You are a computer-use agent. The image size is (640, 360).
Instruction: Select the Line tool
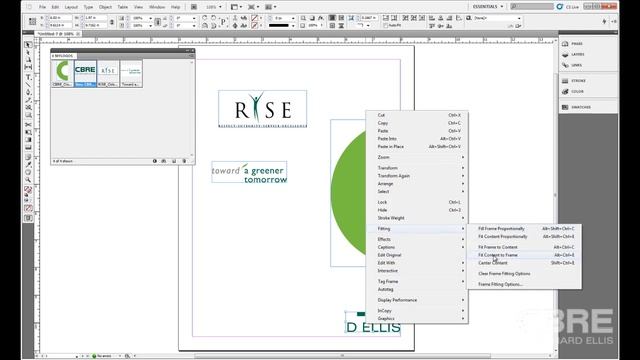(x=28, y=84)
